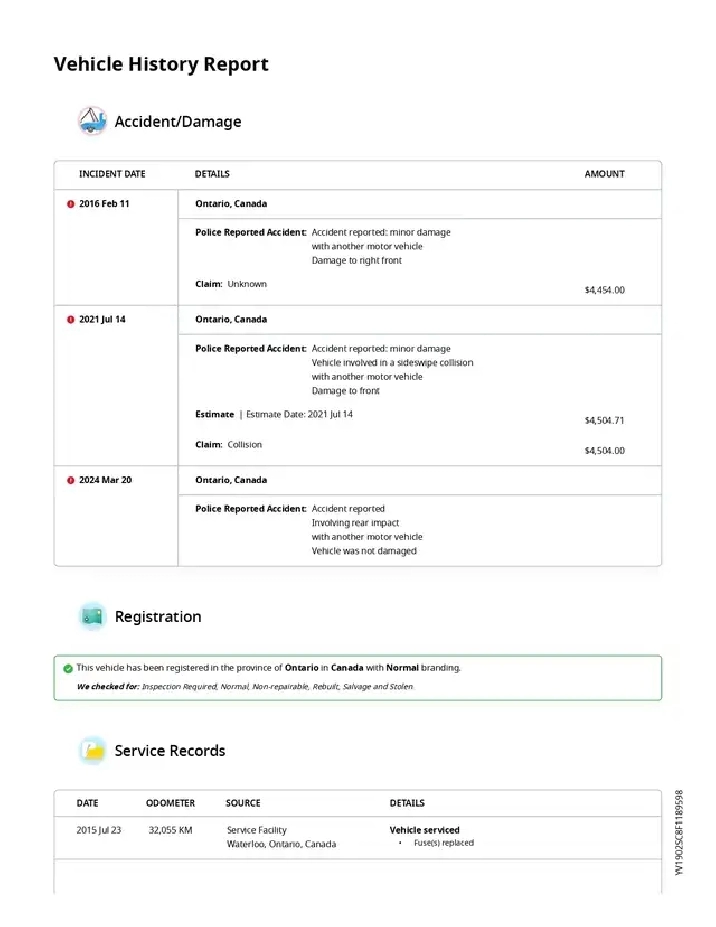Click the Service Records section heading
This screenshot has height=927, width=716.
pos(170,751)
